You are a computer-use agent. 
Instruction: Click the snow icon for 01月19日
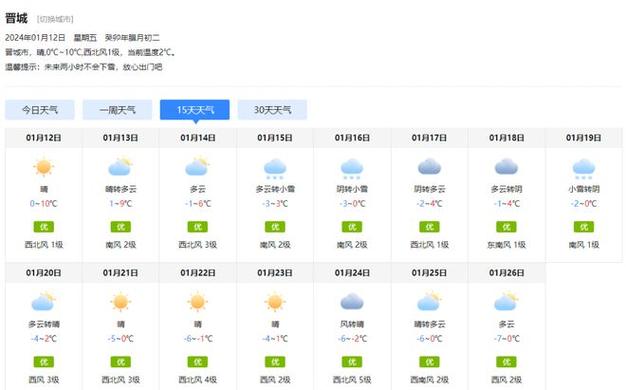584,168
